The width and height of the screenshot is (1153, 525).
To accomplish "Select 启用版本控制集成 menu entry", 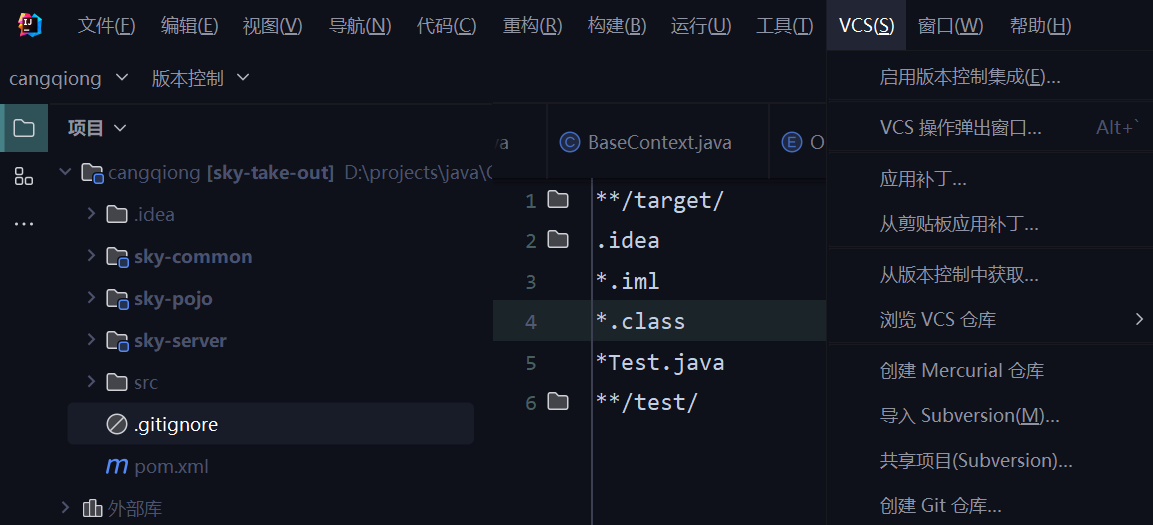I will click(969, 77).
